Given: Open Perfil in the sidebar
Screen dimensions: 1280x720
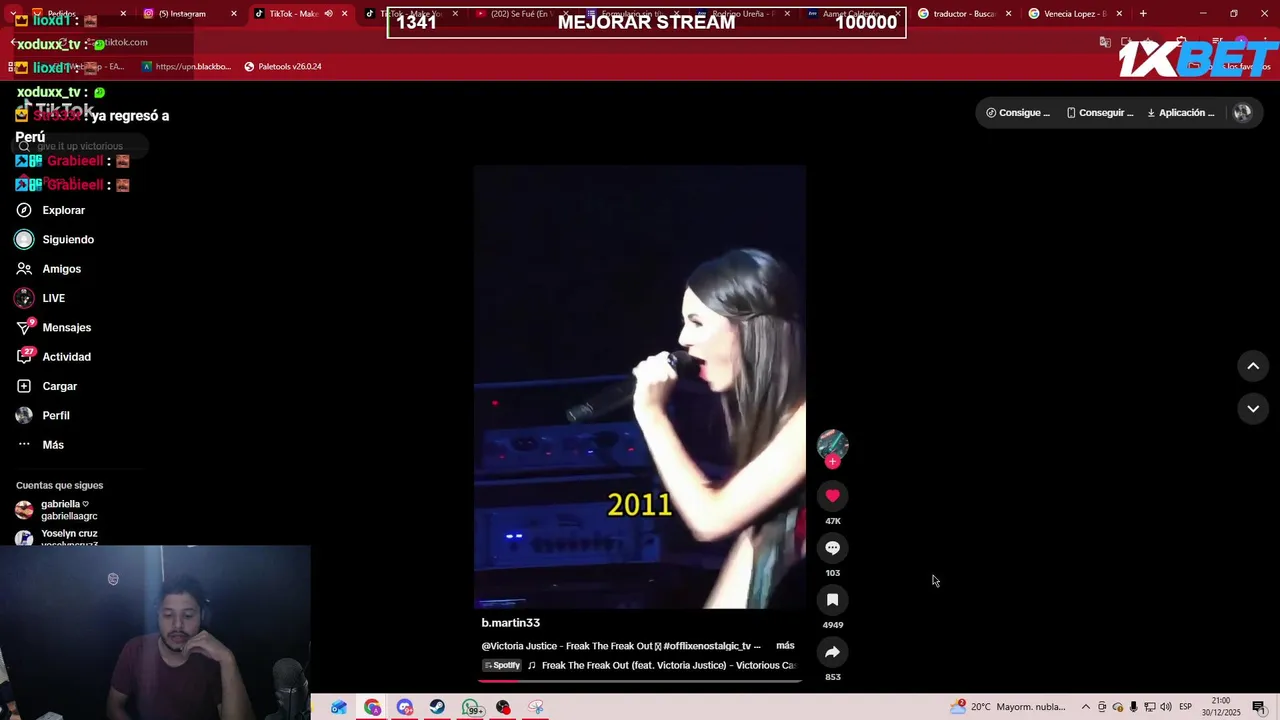Looking at the screenshot, I should click(x=55, y=415).
